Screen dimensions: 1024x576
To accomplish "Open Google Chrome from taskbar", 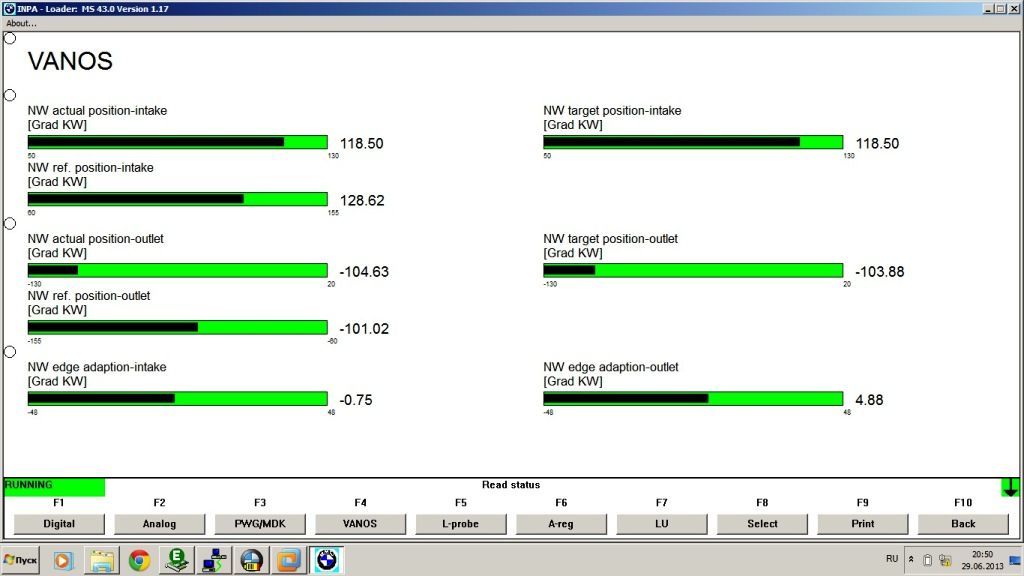I will click(x=139, y=560).
